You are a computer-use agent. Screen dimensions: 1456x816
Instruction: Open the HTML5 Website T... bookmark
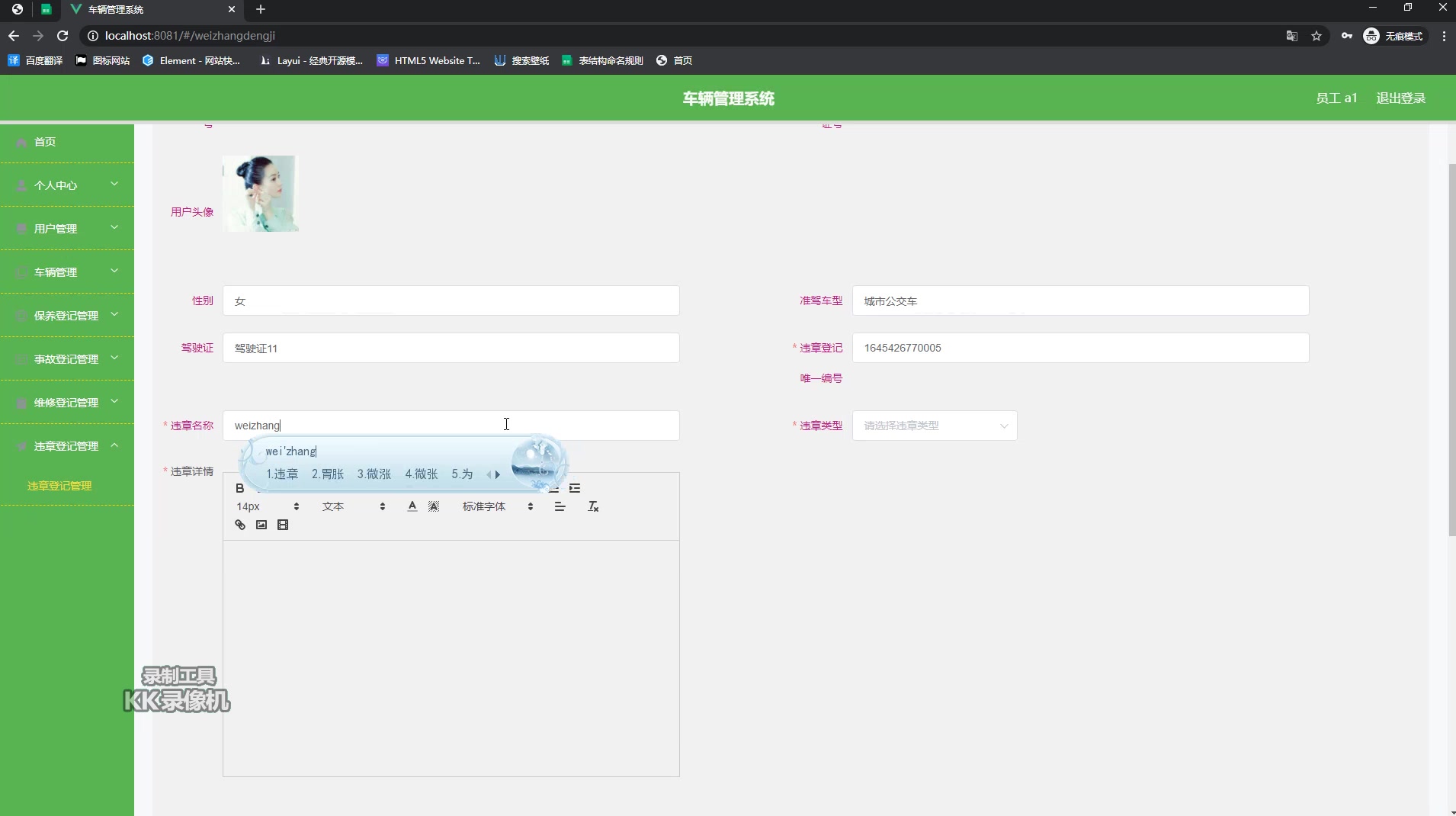coord(428,60)
